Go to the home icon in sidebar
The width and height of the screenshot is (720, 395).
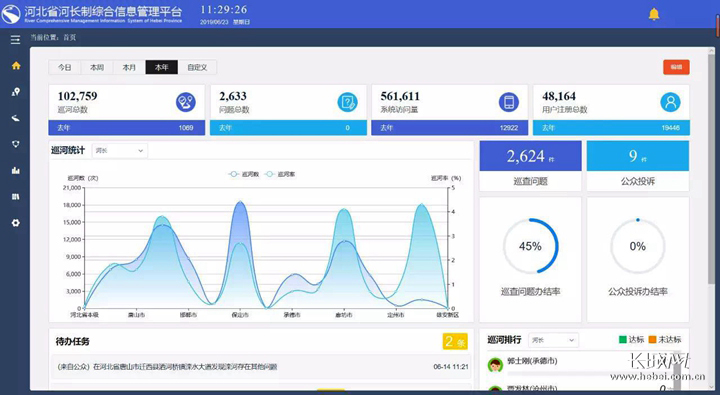coord(16,66)
